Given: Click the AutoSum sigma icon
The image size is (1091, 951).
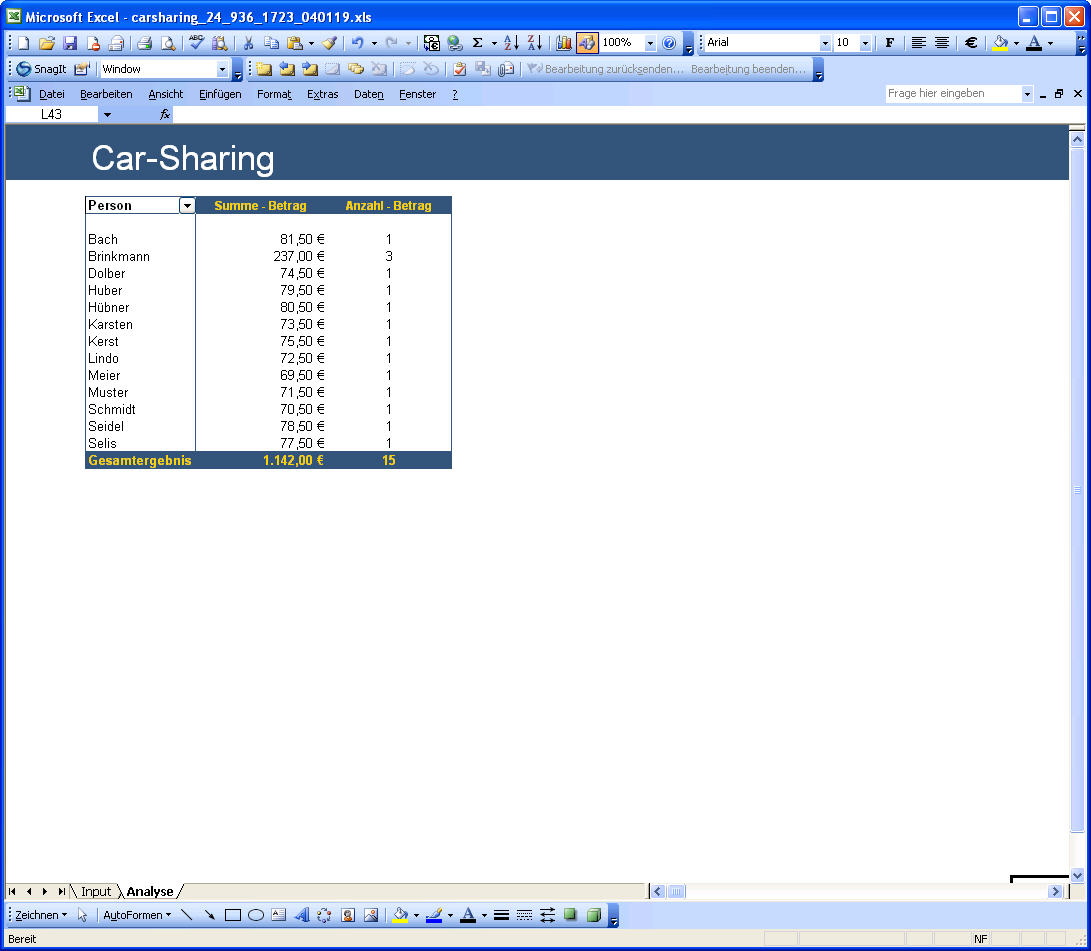Looking at the screenshot, I should pos(477,43).
